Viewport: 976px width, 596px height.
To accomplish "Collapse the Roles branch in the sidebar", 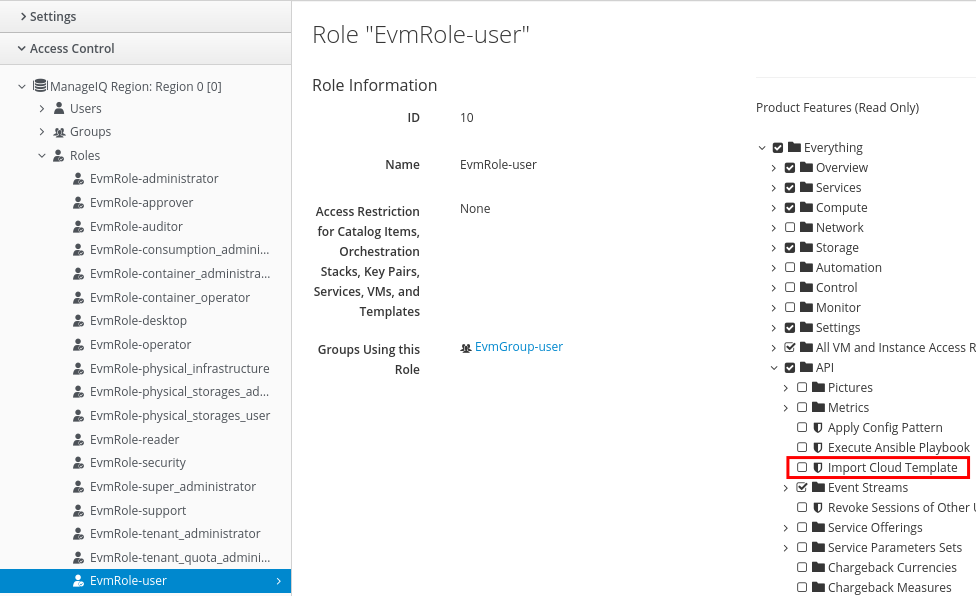I will point(42,155).
